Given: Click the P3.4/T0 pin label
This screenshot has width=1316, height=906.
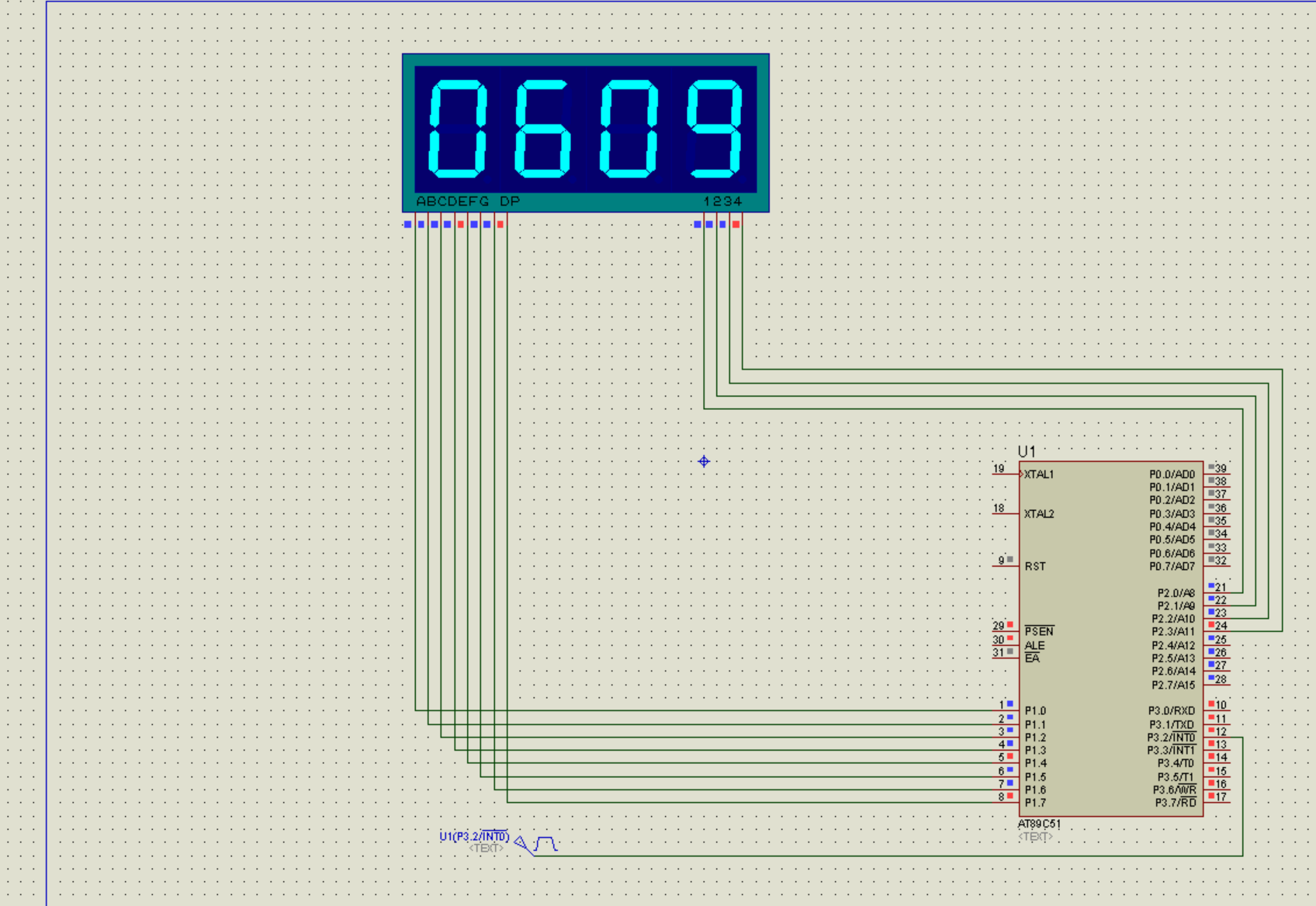Looking at the screenshot, I should 1176,763.
